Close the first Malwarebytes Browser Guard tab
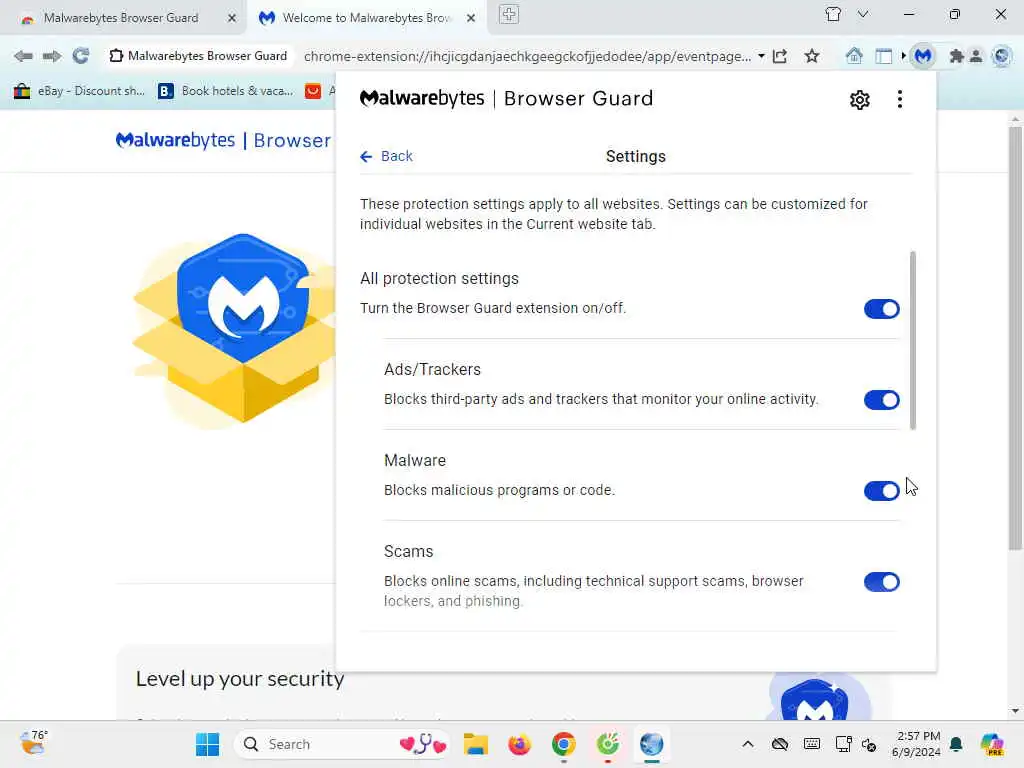The width and height of the screenshot is (1024, 768). point(232,18)
